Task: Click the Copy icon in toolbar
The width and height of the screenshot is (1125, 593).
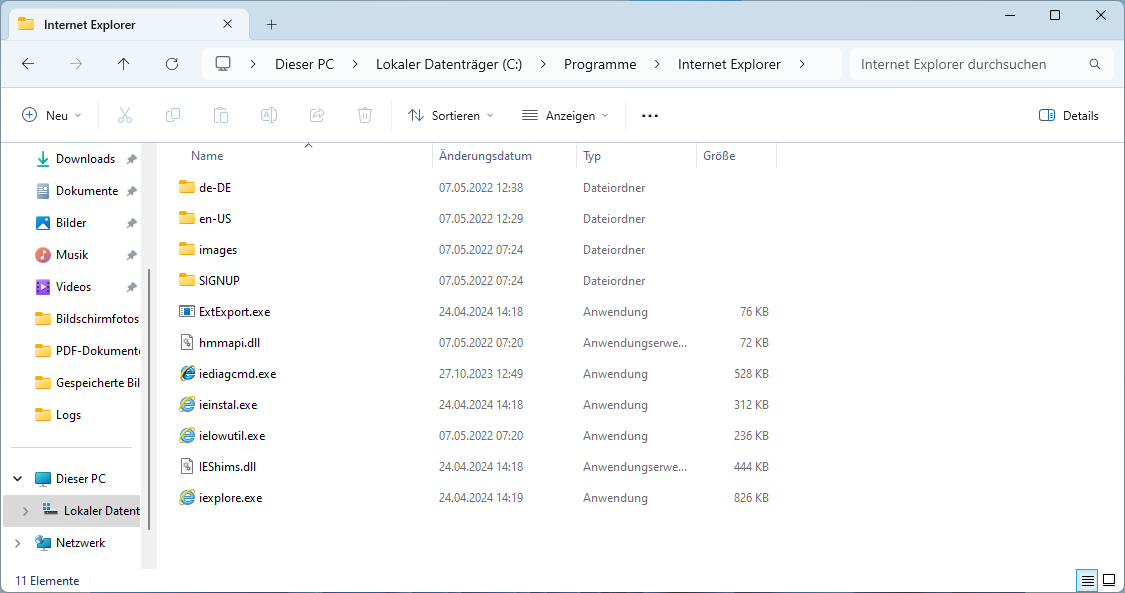Action: [x=173, y=116]
